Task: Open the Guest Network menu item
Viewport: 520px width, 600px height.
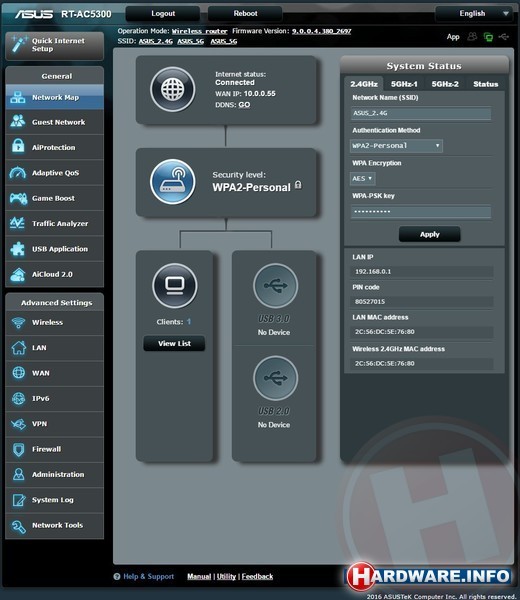Action: 55,122
